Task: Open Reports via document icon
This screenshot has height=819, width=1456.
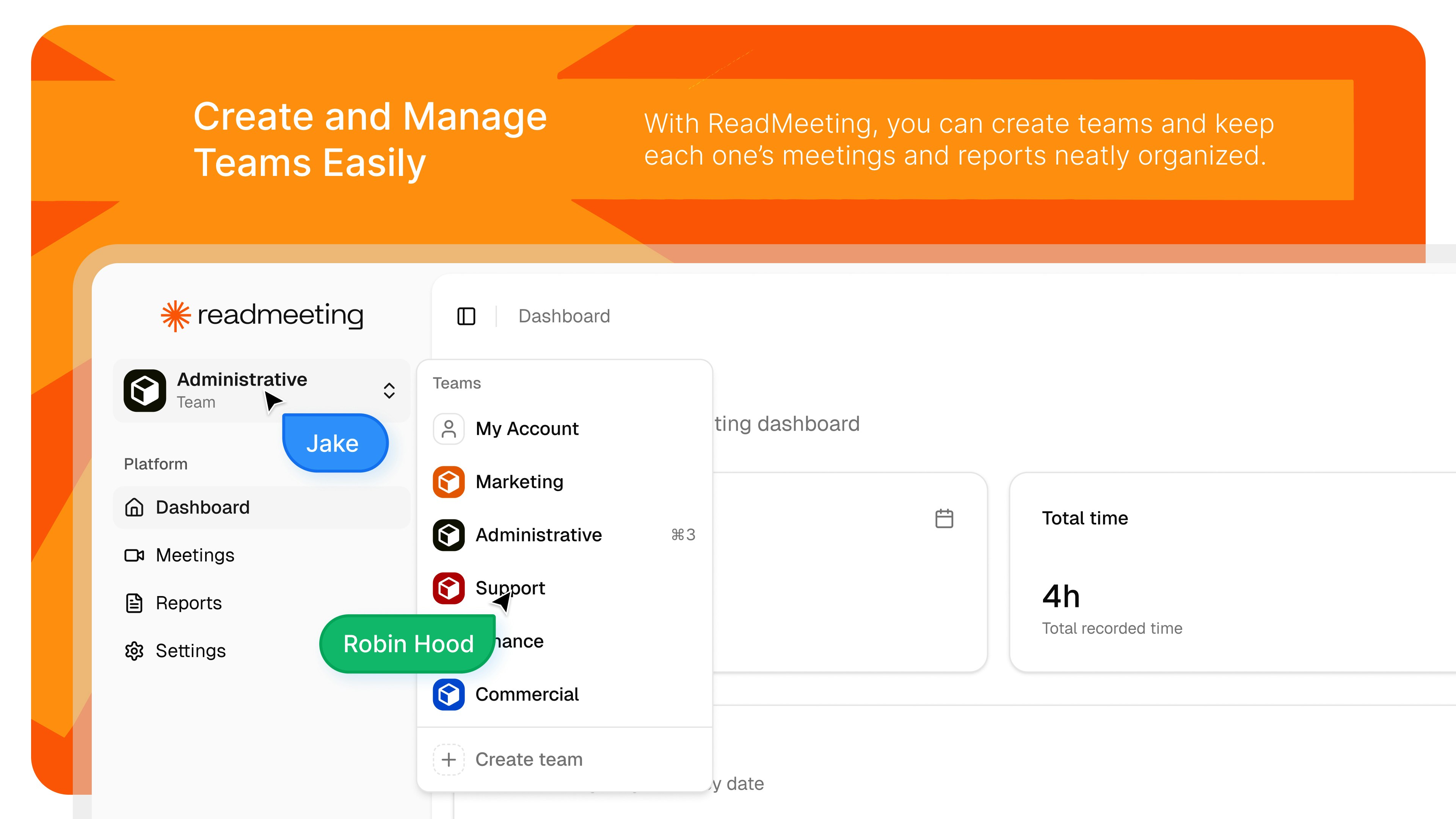Action: 135,603
